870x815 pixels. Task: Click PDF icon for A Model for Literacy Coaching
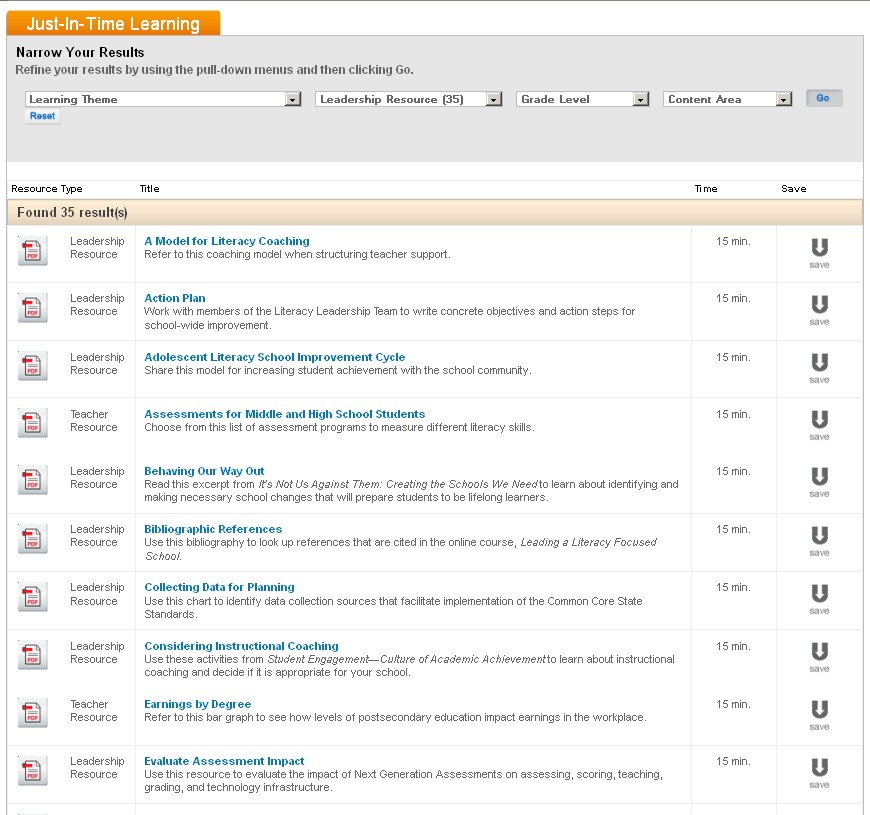click(33, 251)
